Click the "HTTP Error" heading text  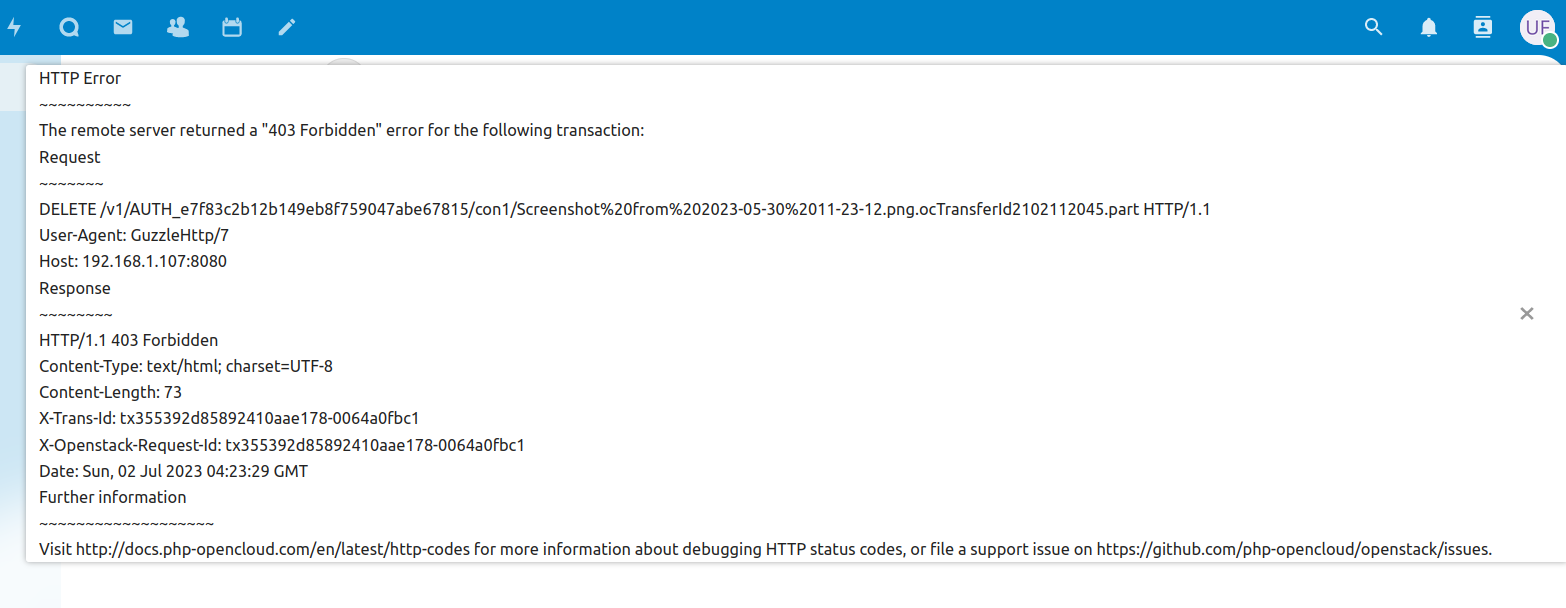pyautogui.click(x=80, y=78)
